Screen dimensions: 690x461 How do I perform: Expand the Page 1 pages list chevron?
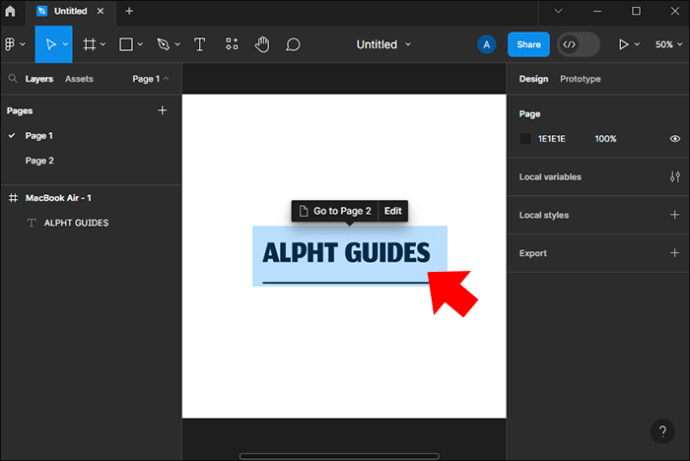pos(166,78)
